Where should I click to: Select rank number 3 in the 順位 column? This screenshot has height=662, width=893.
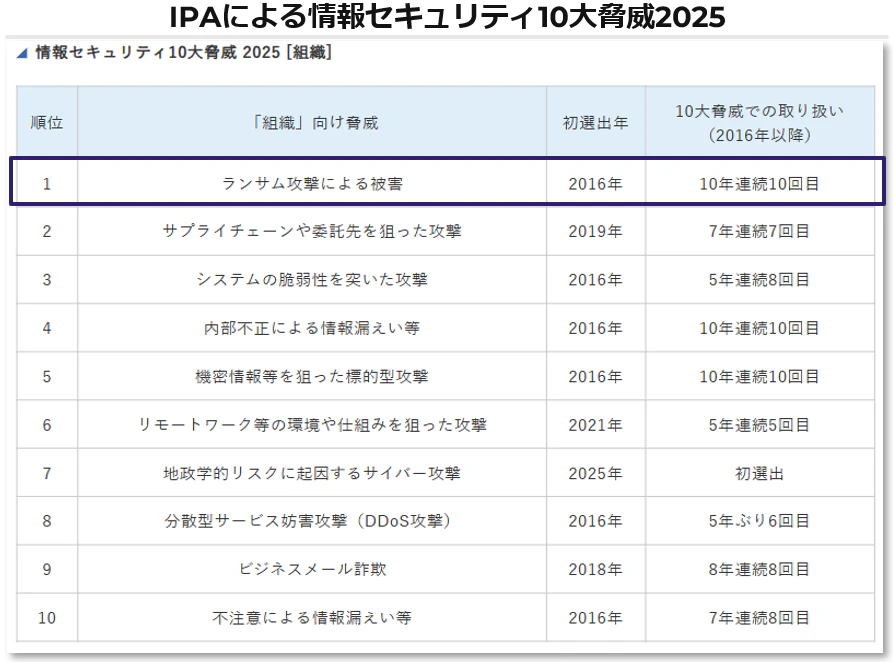tap(47, 279)
